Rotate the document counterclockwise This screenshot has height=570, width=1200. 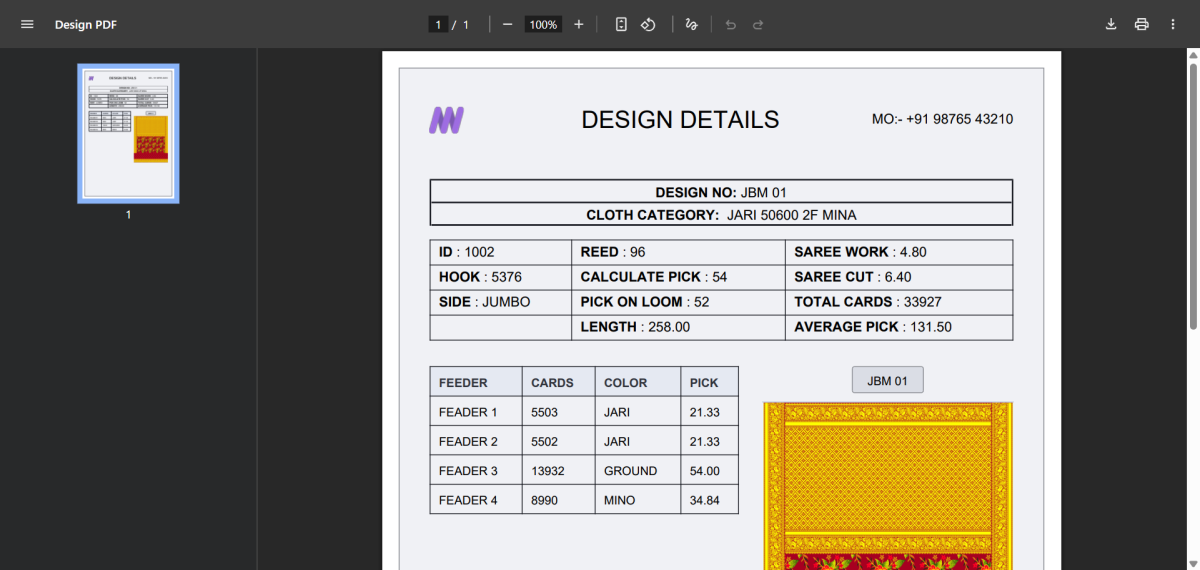(648, 24)
